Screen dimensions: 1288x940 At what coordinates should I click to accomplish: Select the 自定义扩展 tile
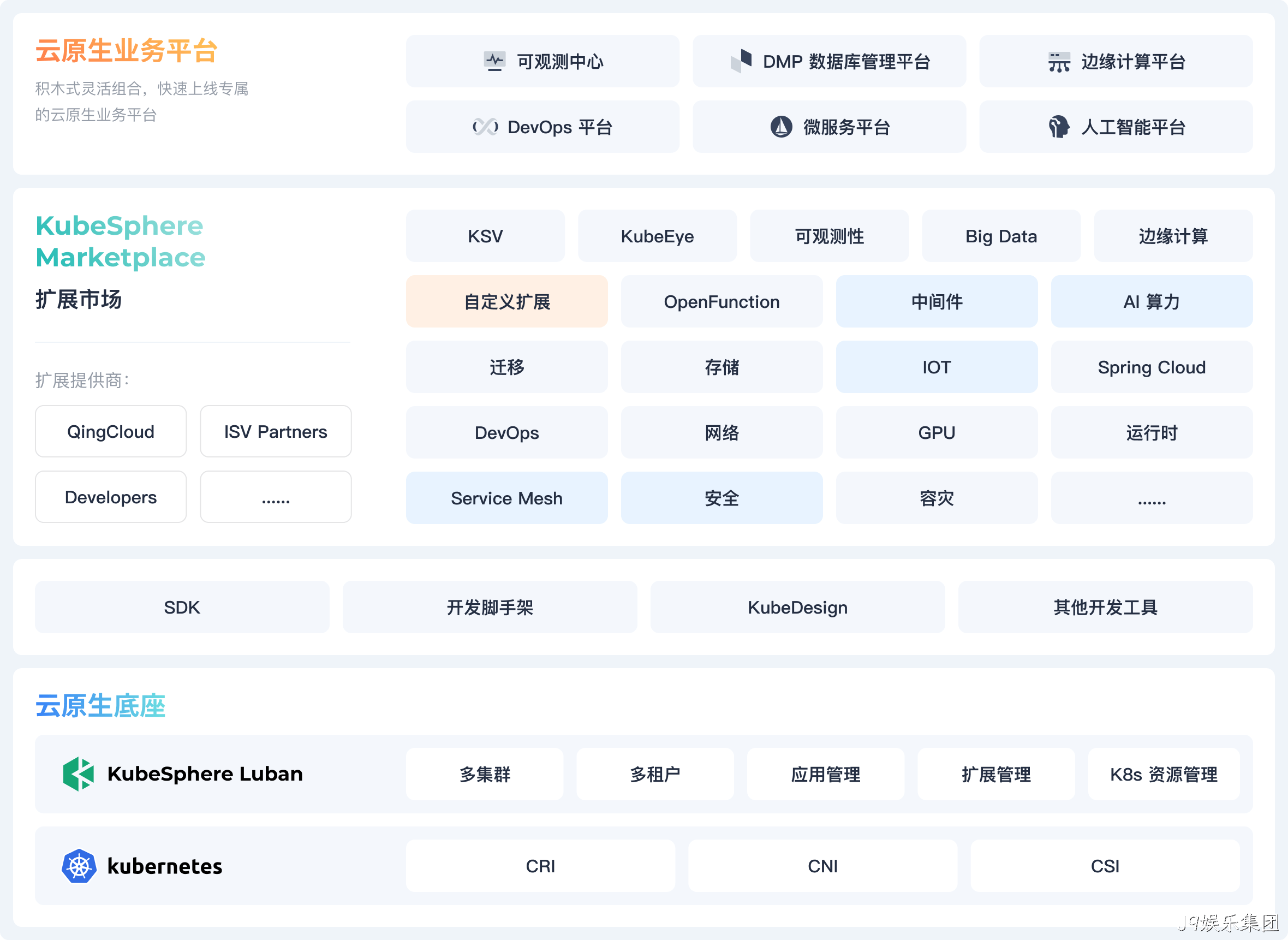coord(507,301)
